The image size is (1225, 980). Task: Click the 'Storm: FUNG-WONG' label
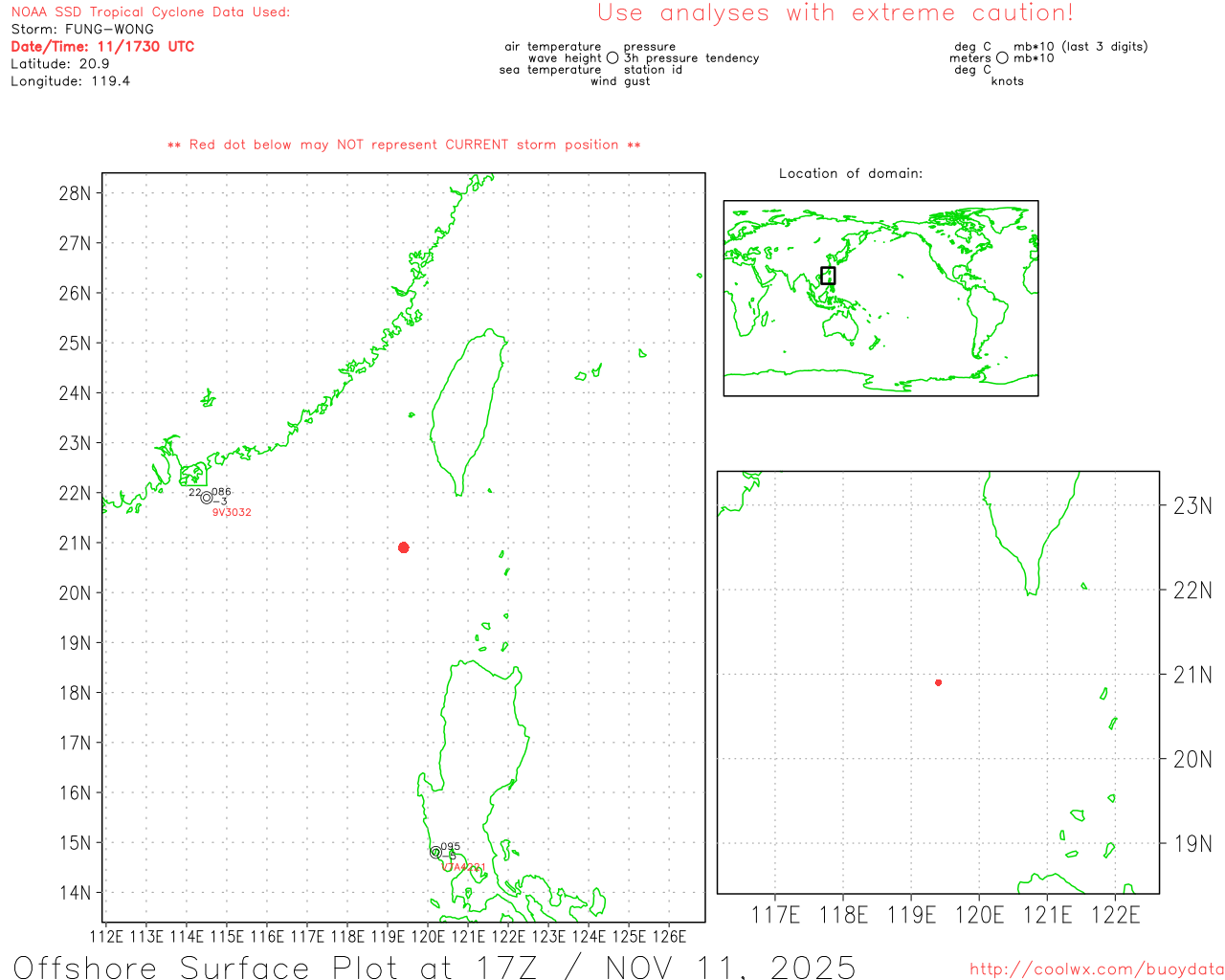coord(82,30)
